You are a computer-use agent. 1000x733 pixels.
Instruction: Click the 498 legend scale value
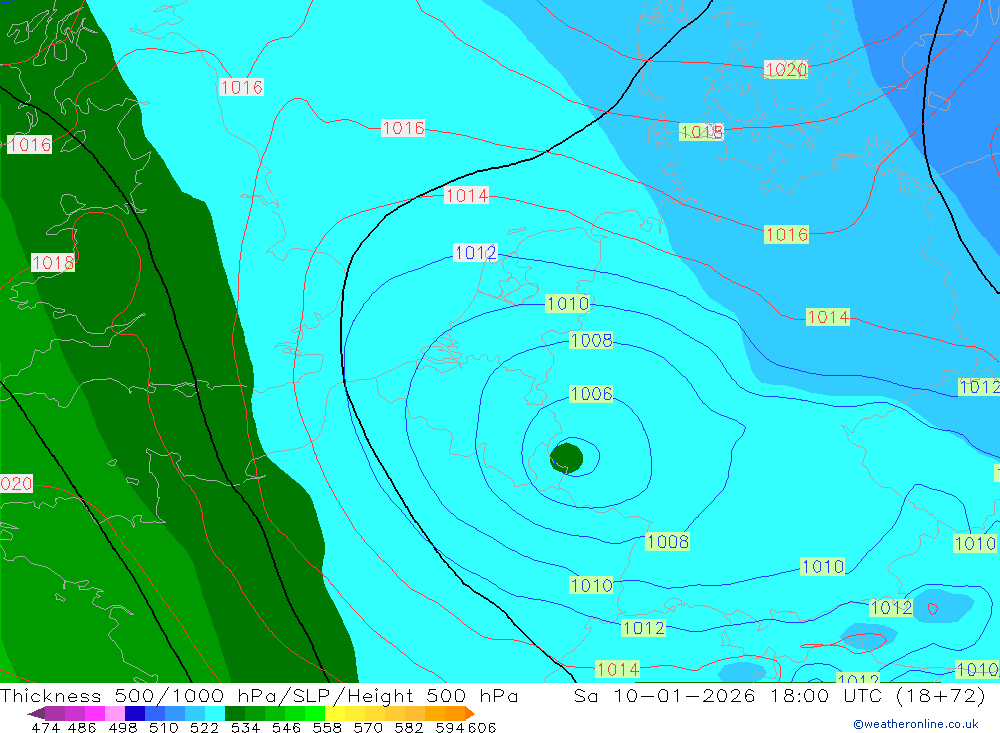tap(123, 727)
